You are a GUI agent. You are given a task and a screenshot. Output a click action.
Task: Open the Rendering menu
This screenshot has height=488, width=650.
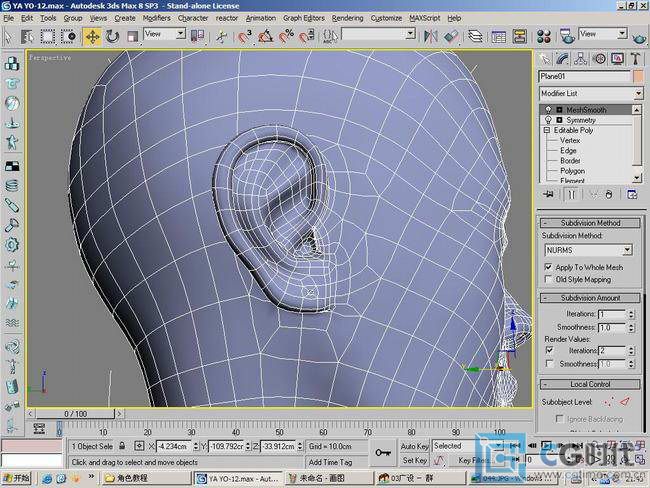tap(347, 18)
